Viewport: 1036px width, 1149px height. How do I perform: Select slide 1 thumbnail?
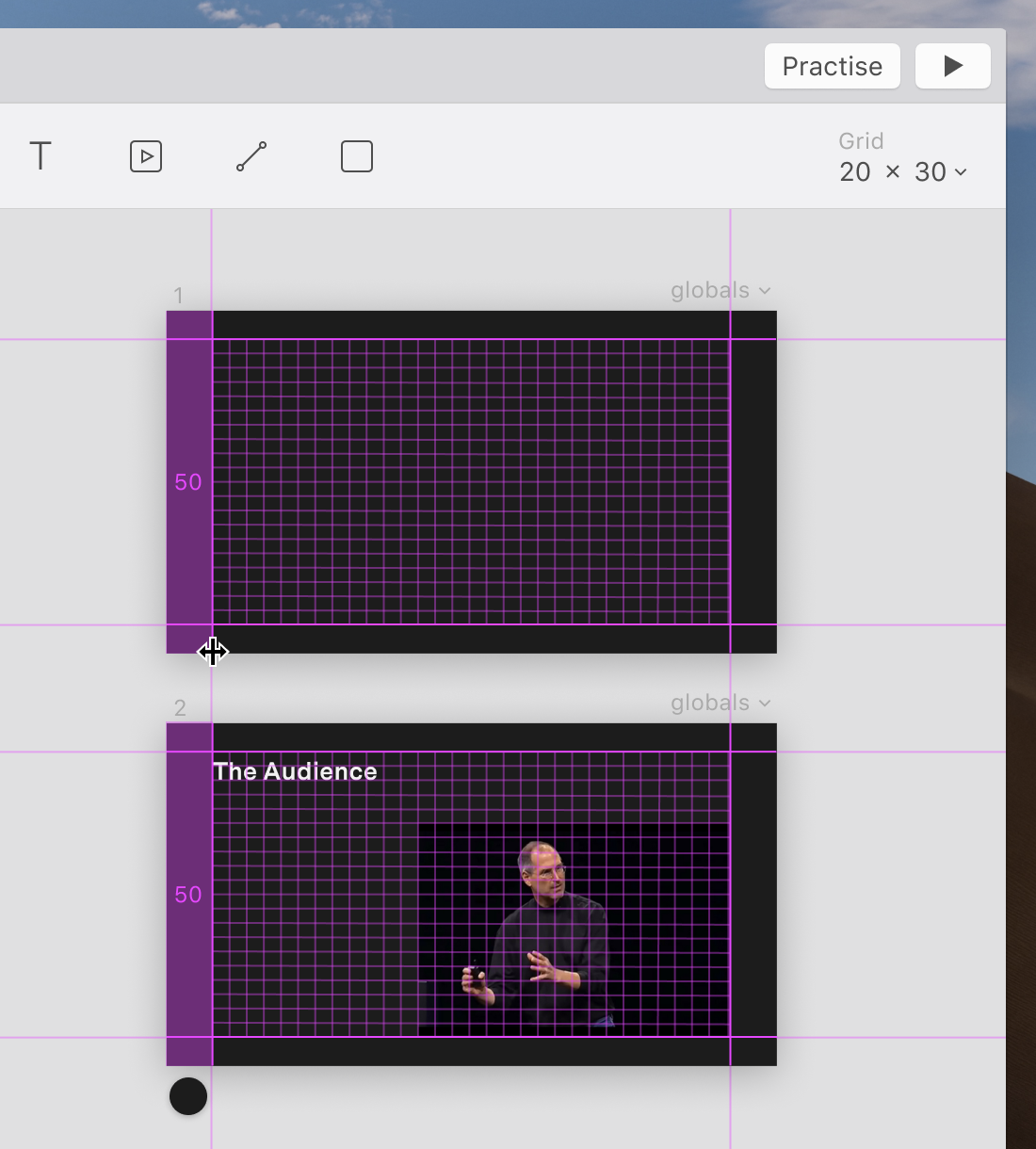(472, 482)
